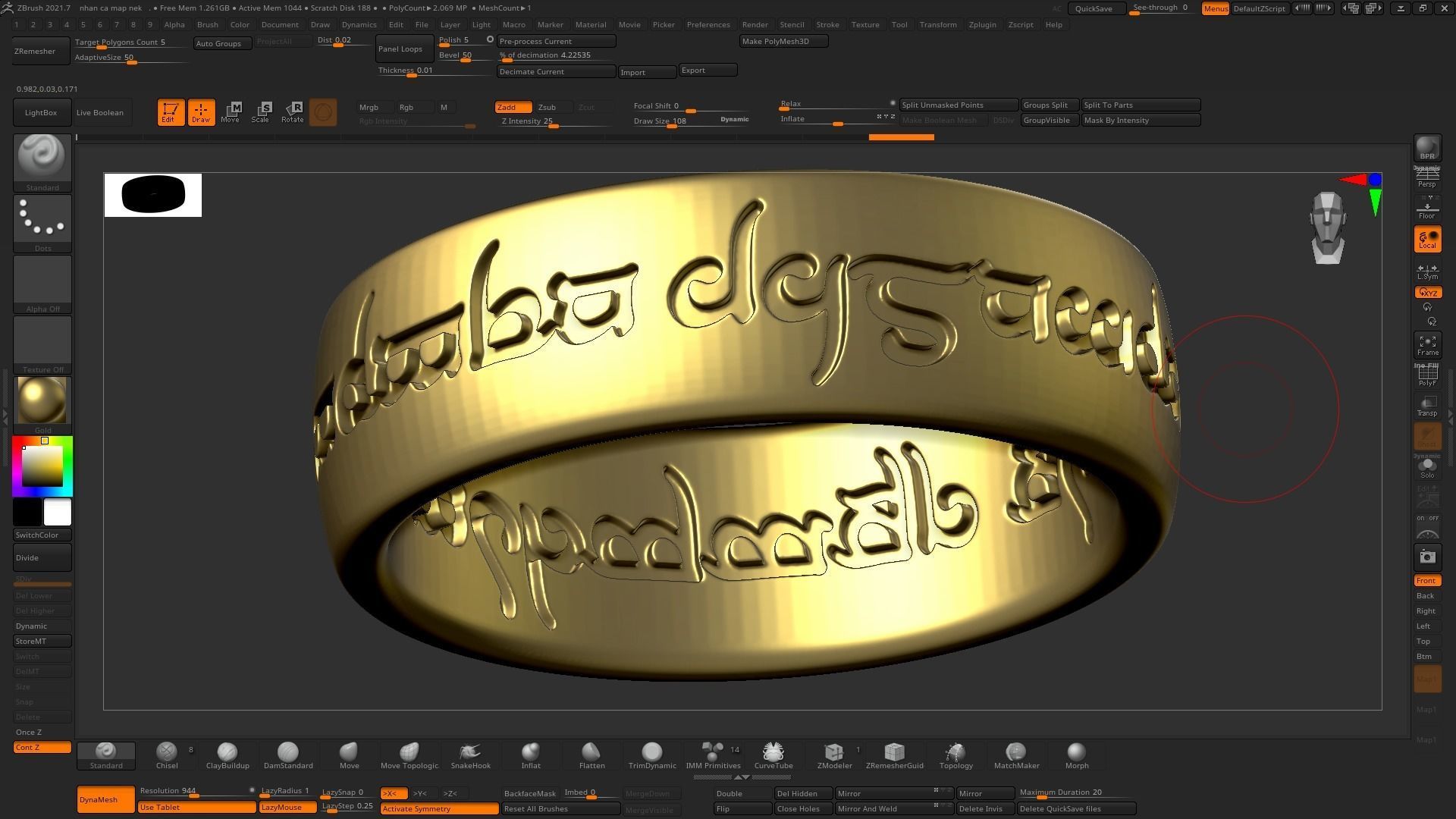Select the Front view button
1456x819 pixels.
point(1427,581)
